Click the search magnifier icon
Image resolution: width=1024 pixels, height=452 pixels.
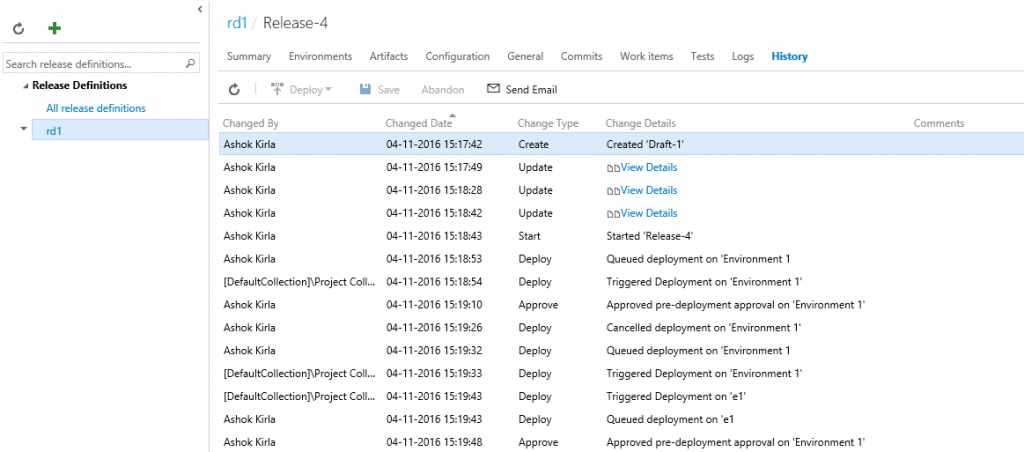(x=190, y=64)
